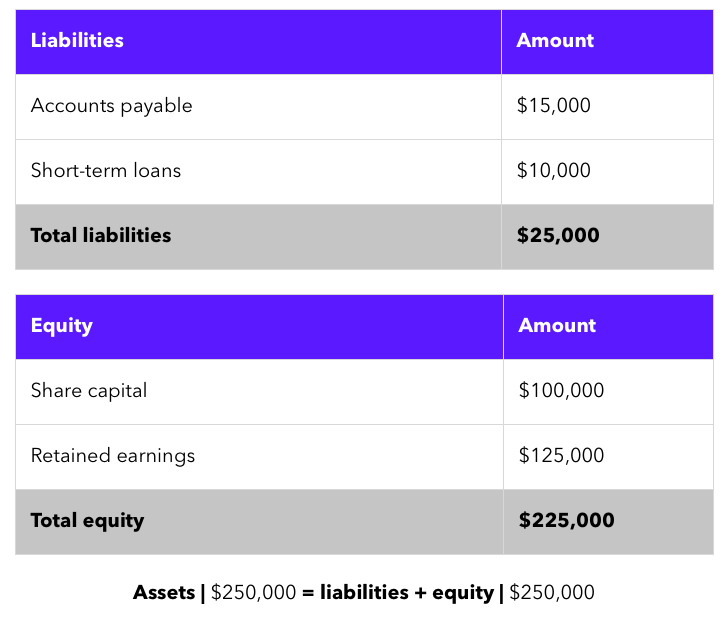Click the Equity header cell
726x621 pixels.
(x=62, y=326)
